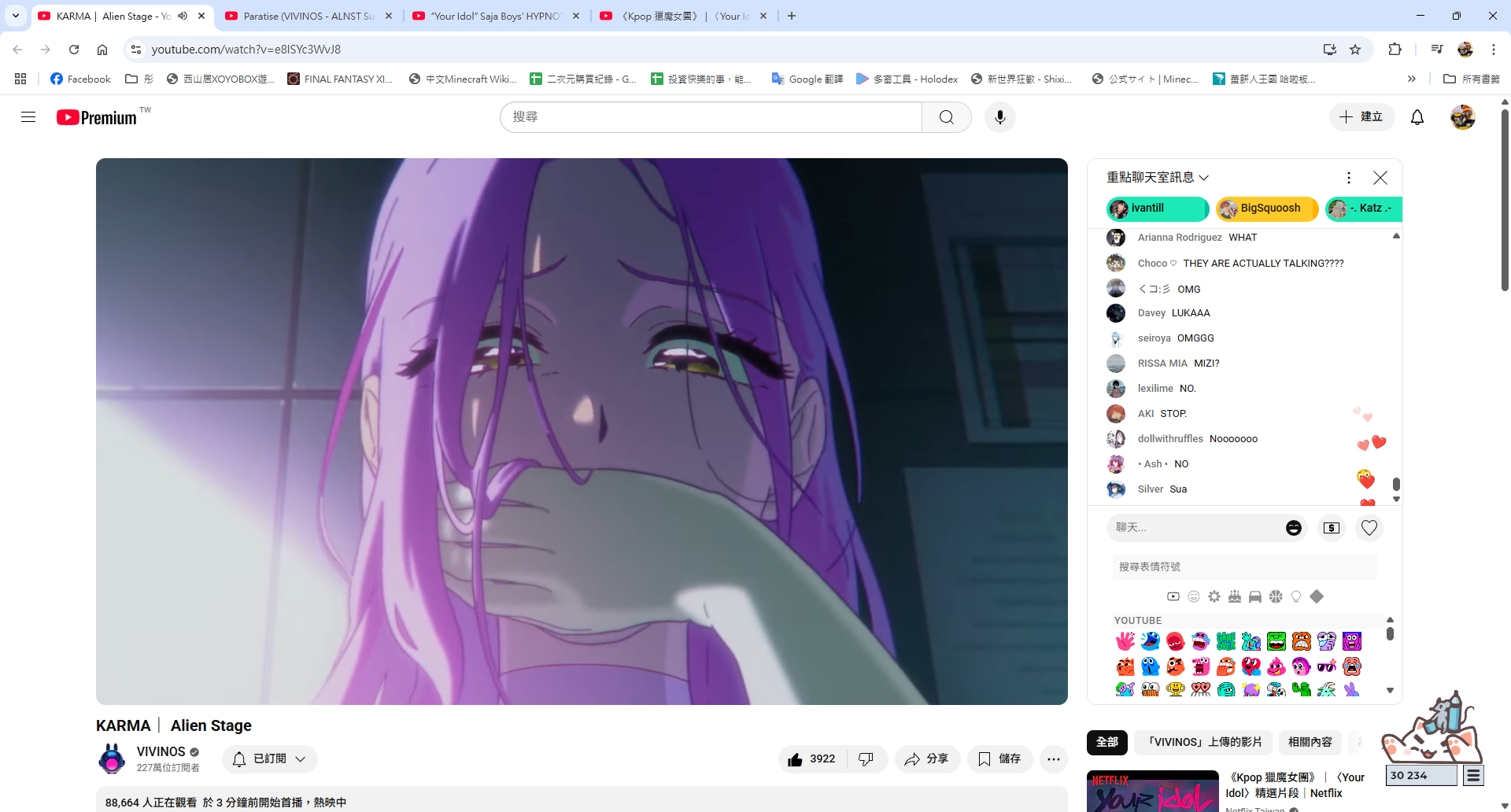Select the 「VIVINOS」上傳的影片 chip
Screen dimensions: 1511x812
(x=1203, y=742)
